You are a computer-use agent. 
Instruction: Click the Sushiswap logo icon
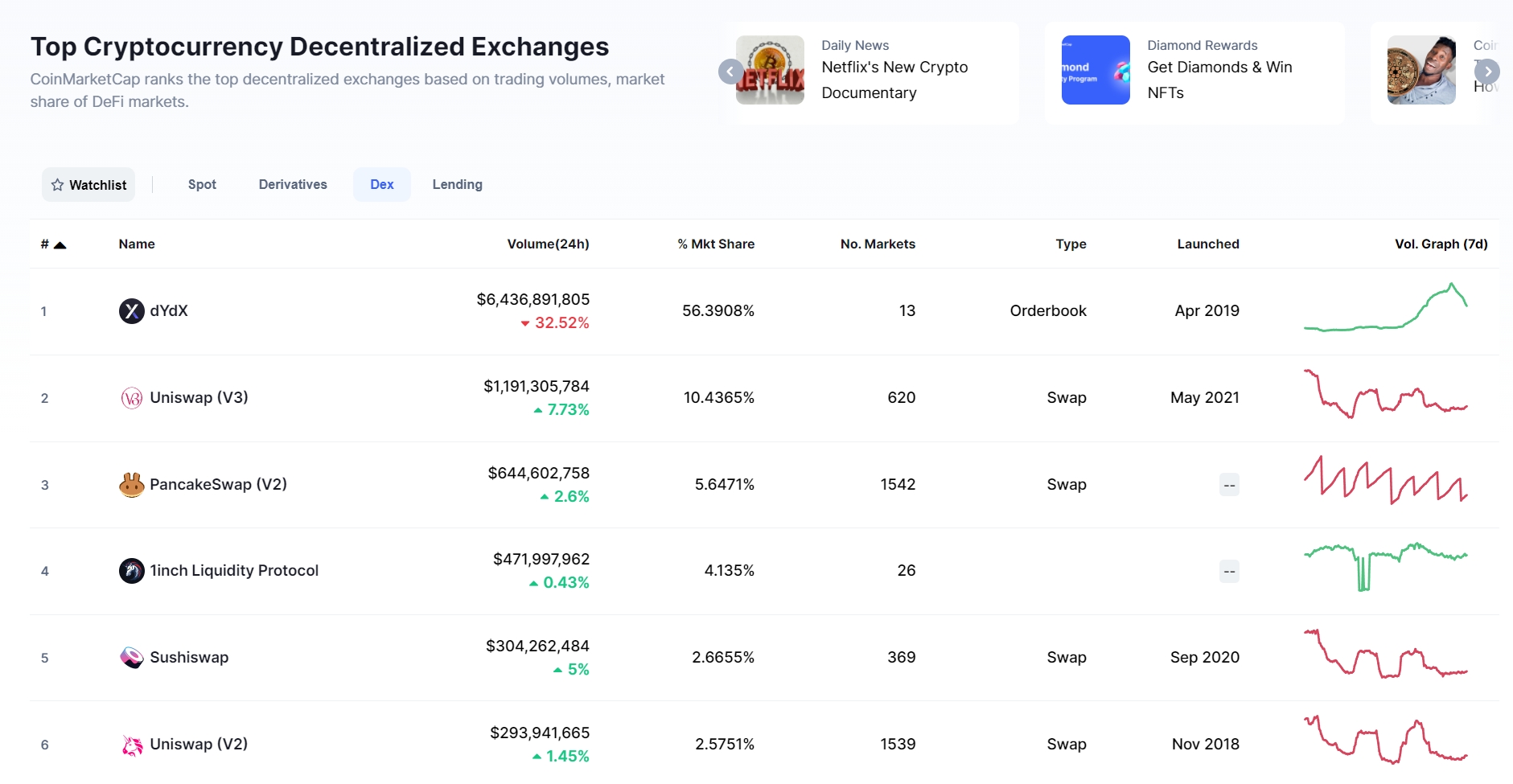(132, 658)
